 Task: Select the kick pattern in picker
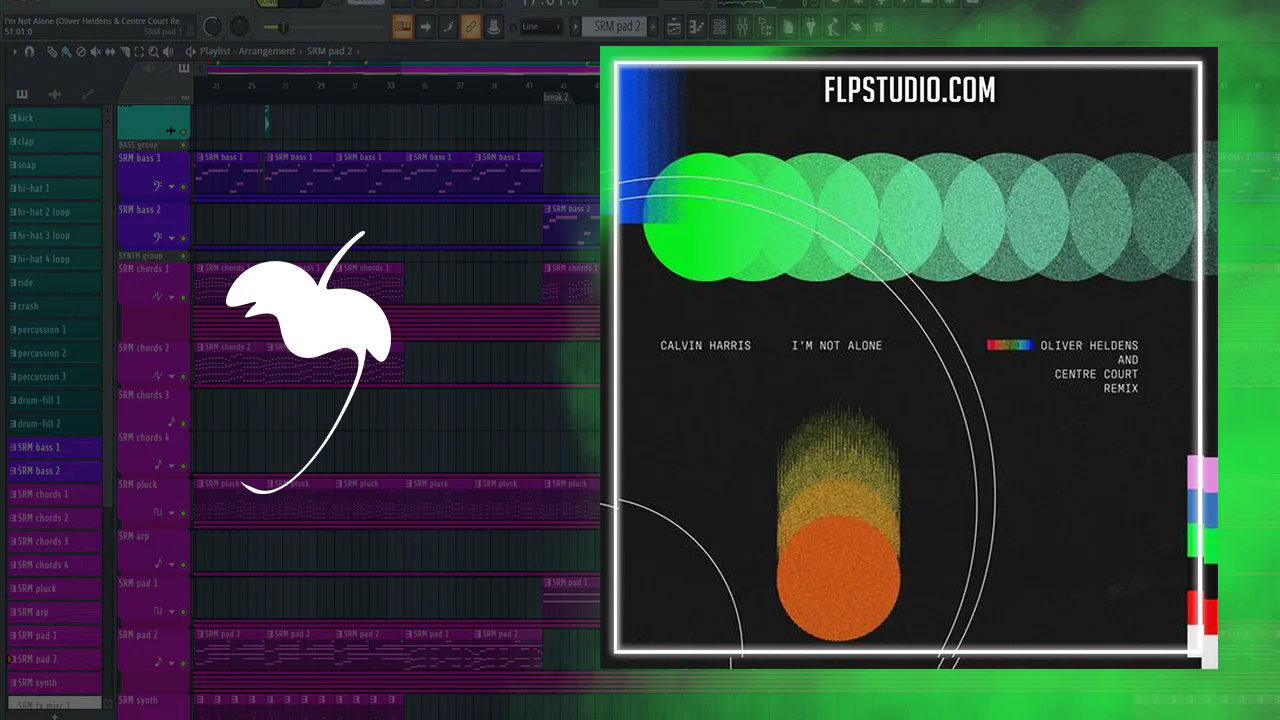coord(54,118)
